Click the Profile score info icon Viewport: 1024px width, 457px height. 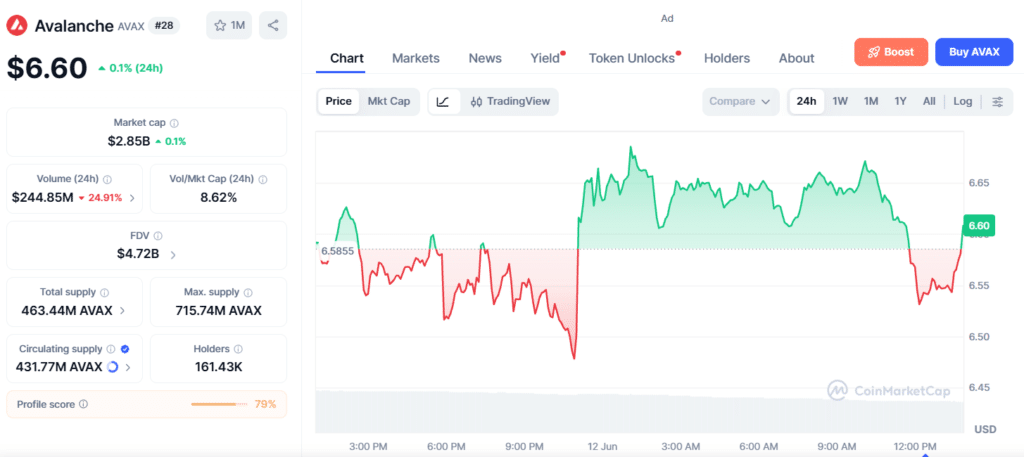83,404
